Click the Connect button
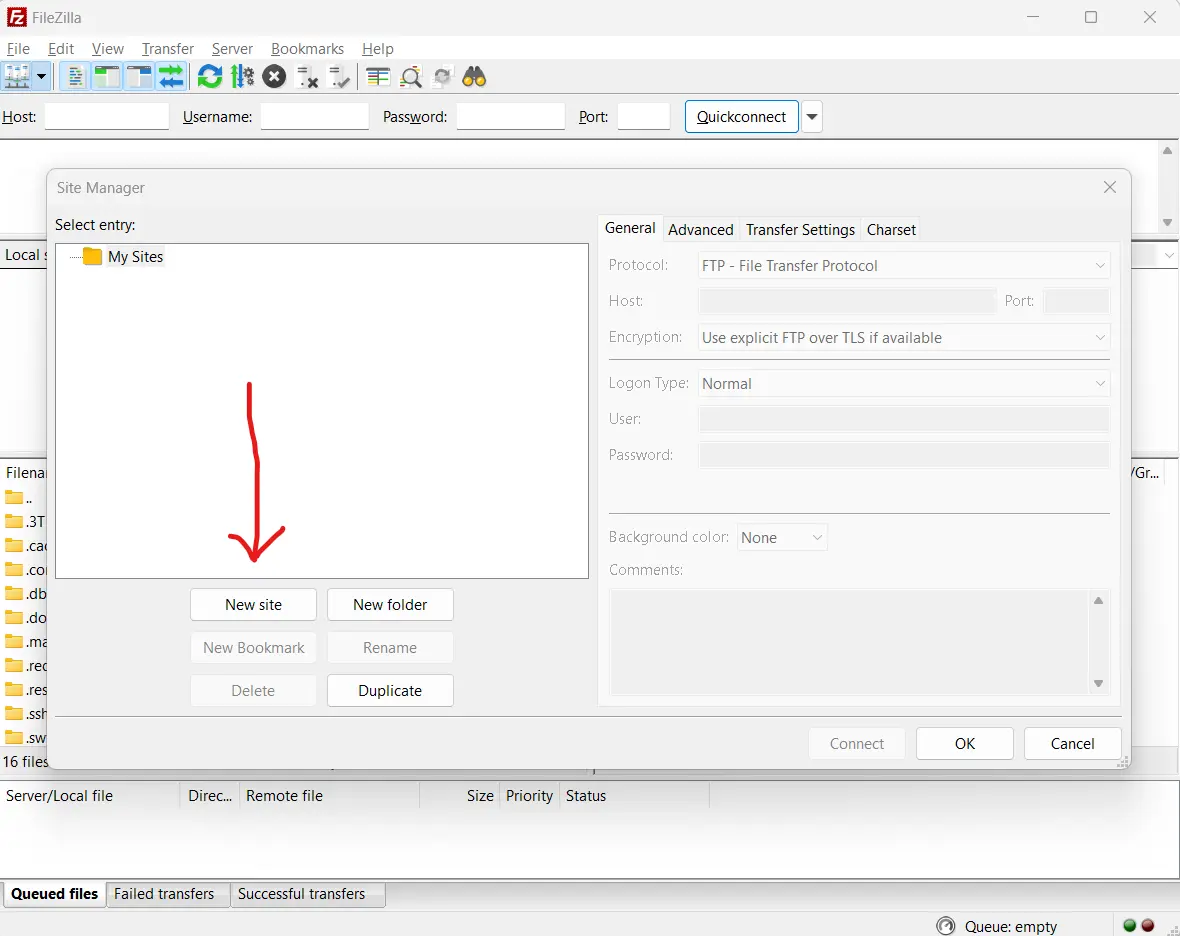This screenshot has width=1180, height=936. coord(857,743)
